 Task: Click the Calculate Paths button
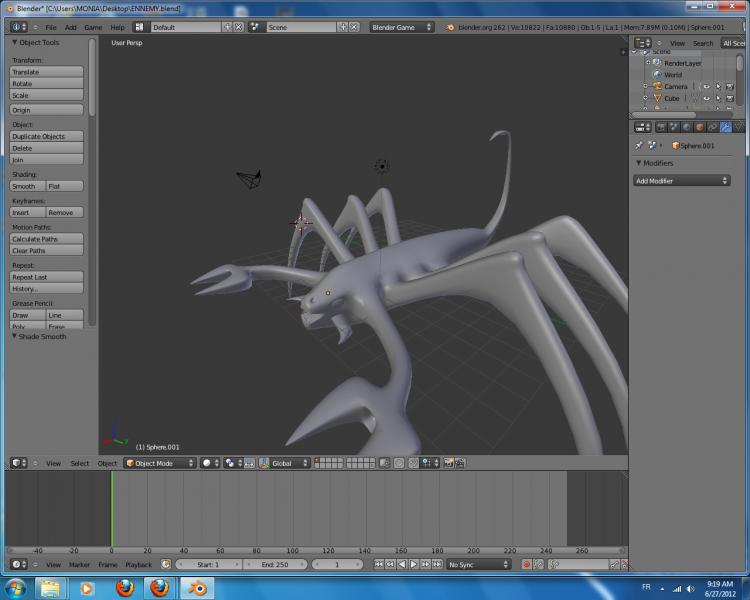pyautogui.click(x=46, y=239)
